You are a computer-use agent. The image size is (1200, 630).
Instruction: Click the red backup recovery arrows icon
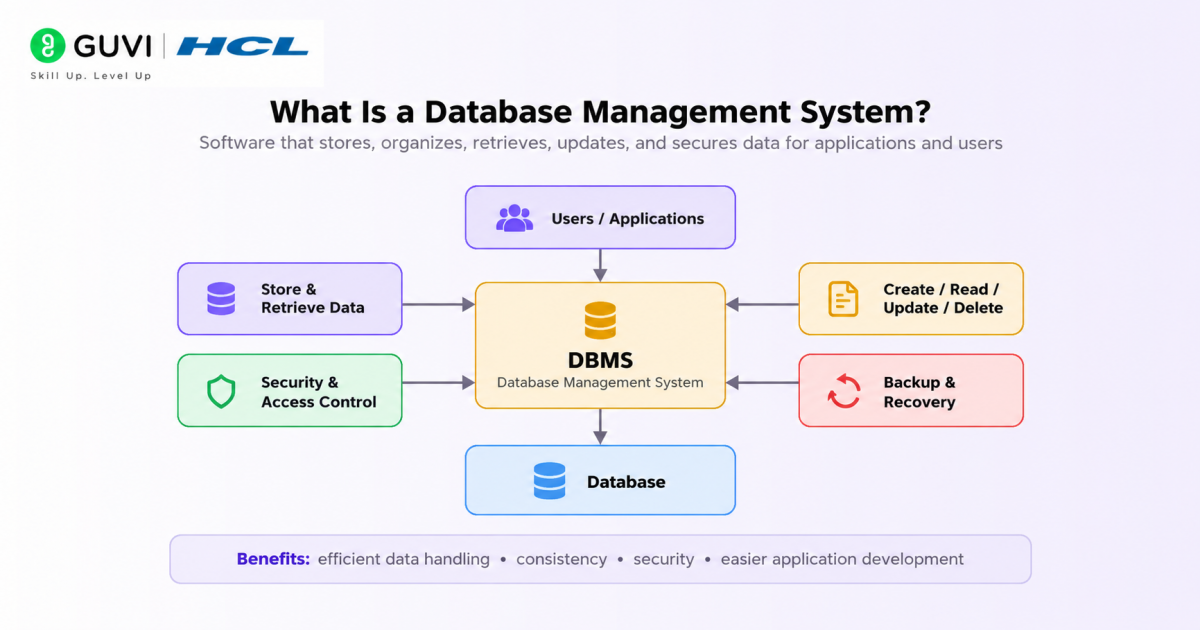pyautogui.click(x=844, y=391)
